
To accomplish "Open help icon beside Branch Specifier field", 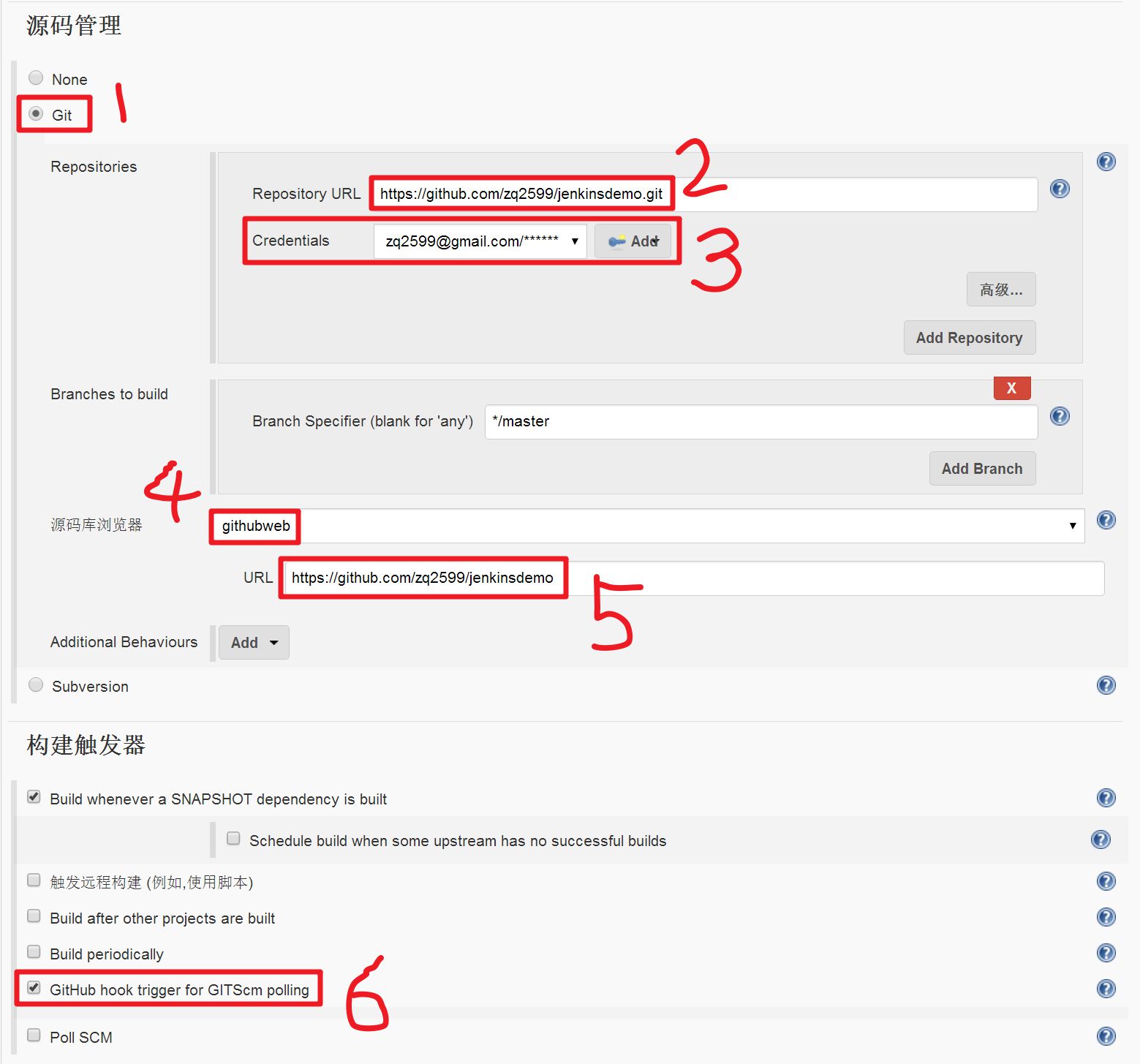I will 1060,416.
